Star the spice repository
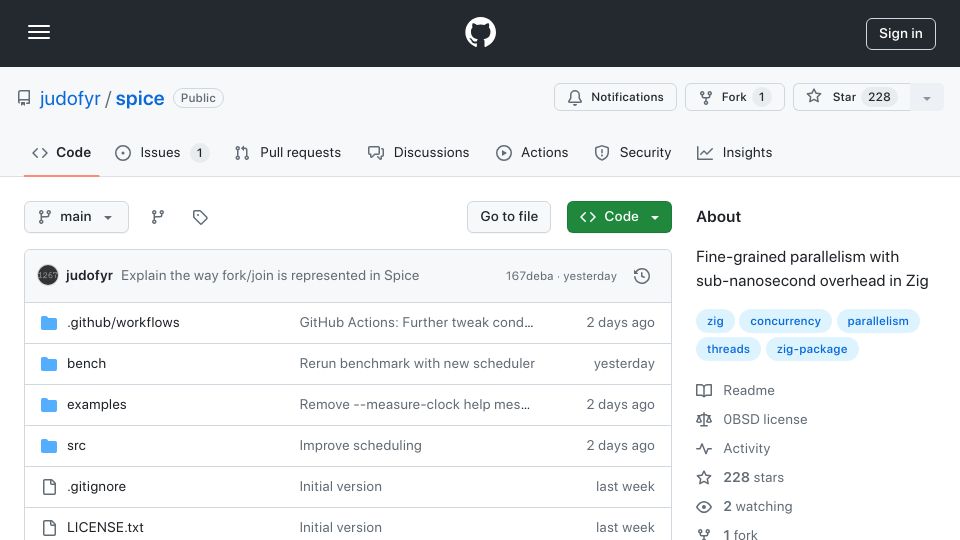The image size is (960, 540). click(851, 97)
